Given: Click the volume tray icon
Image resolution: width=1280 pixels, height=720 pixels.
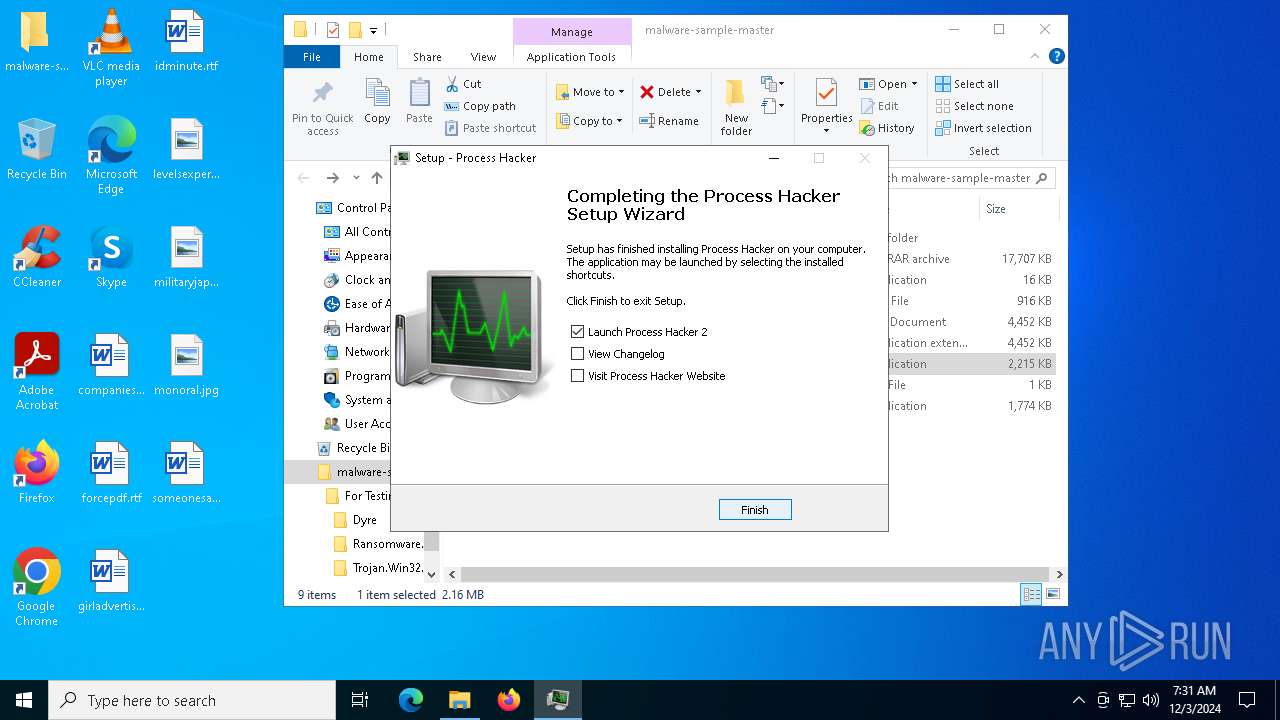Looking at the screenshot, I should click(1151, 700).
